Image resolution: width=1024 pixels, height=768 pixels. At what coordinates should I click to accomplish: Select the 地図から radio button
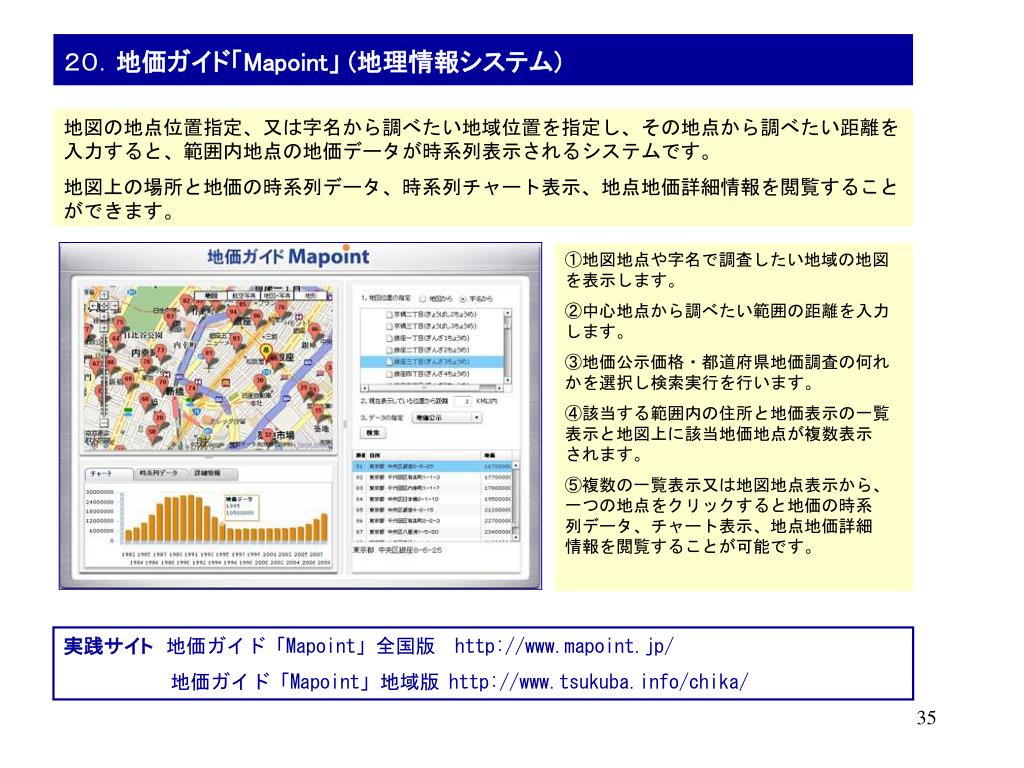pyautogui.click(x=423, y=299)
